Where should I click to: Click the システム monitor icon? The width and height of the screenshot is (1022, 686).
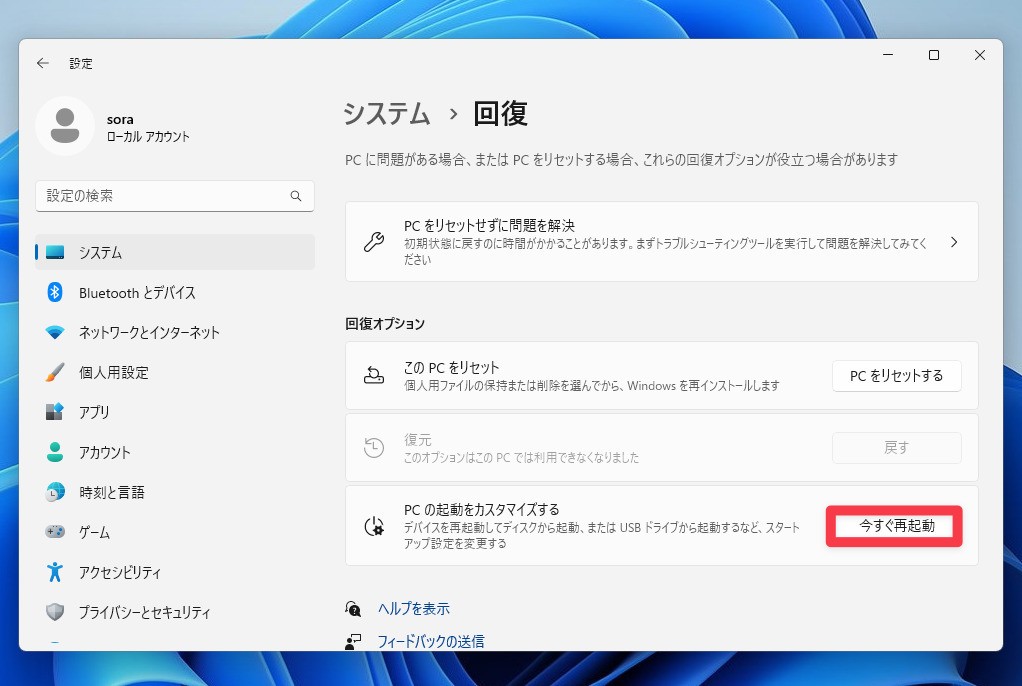(55, 252)
